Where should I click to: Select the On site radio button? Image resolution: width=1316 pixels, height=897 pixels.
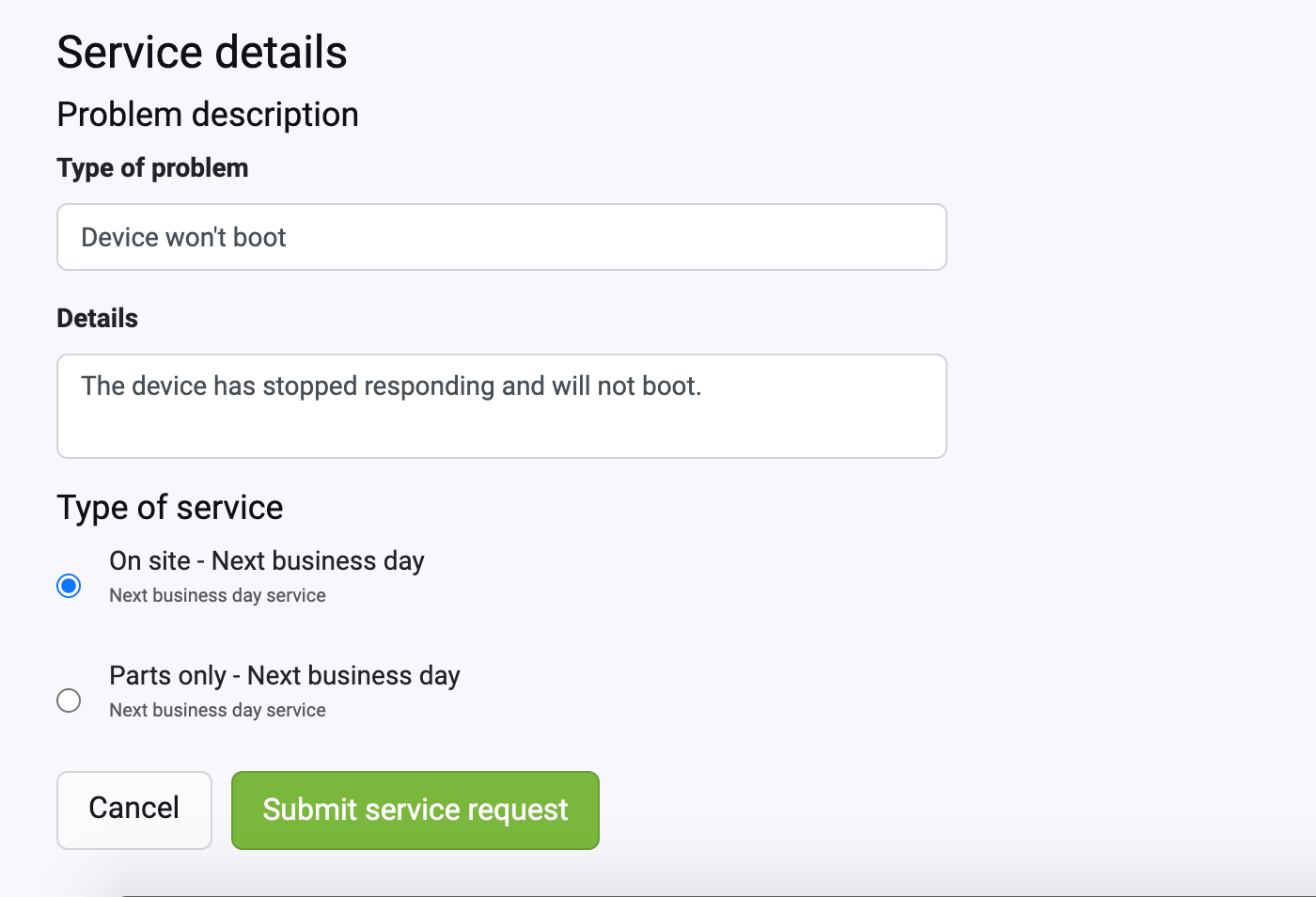click(69, 586)
